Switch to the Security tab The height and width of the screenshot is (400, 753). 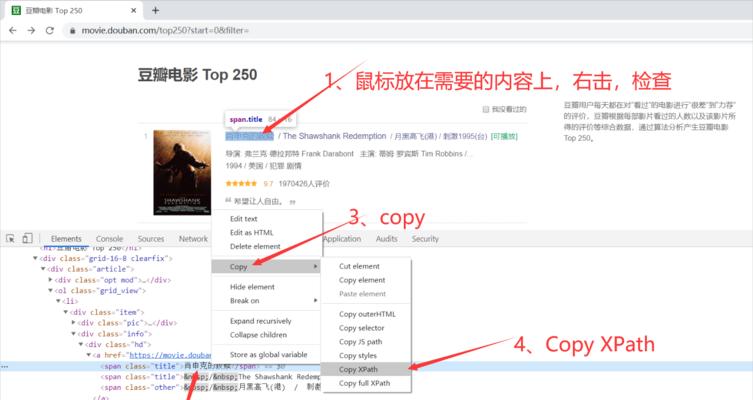coord(425,239)
